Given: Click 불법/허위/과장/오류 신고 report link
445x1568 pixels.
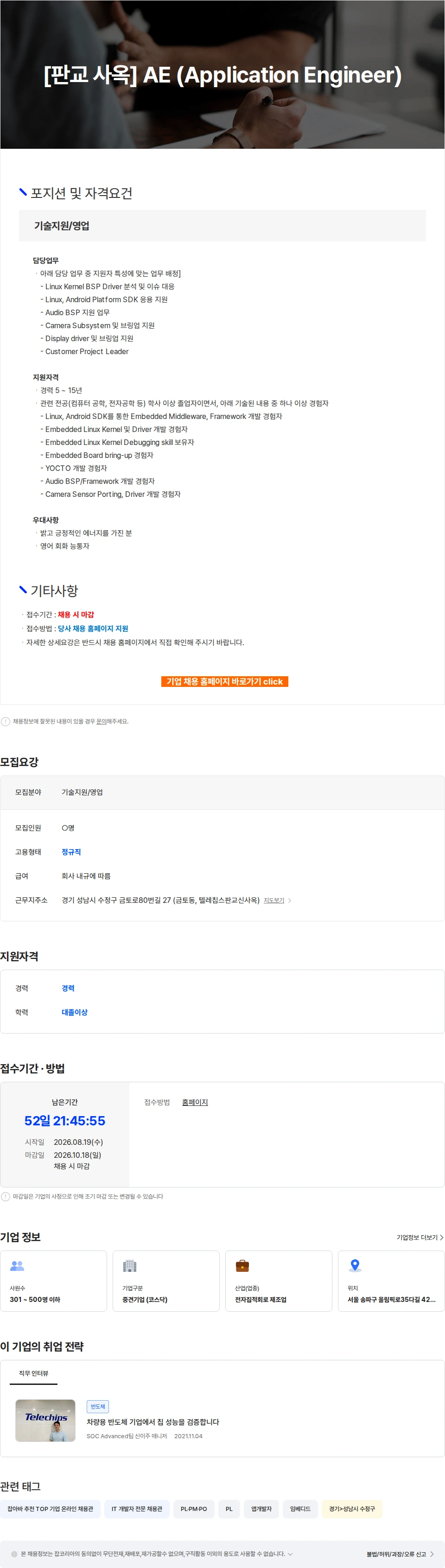Looking at the screenshot, I should pos(396,1554).
